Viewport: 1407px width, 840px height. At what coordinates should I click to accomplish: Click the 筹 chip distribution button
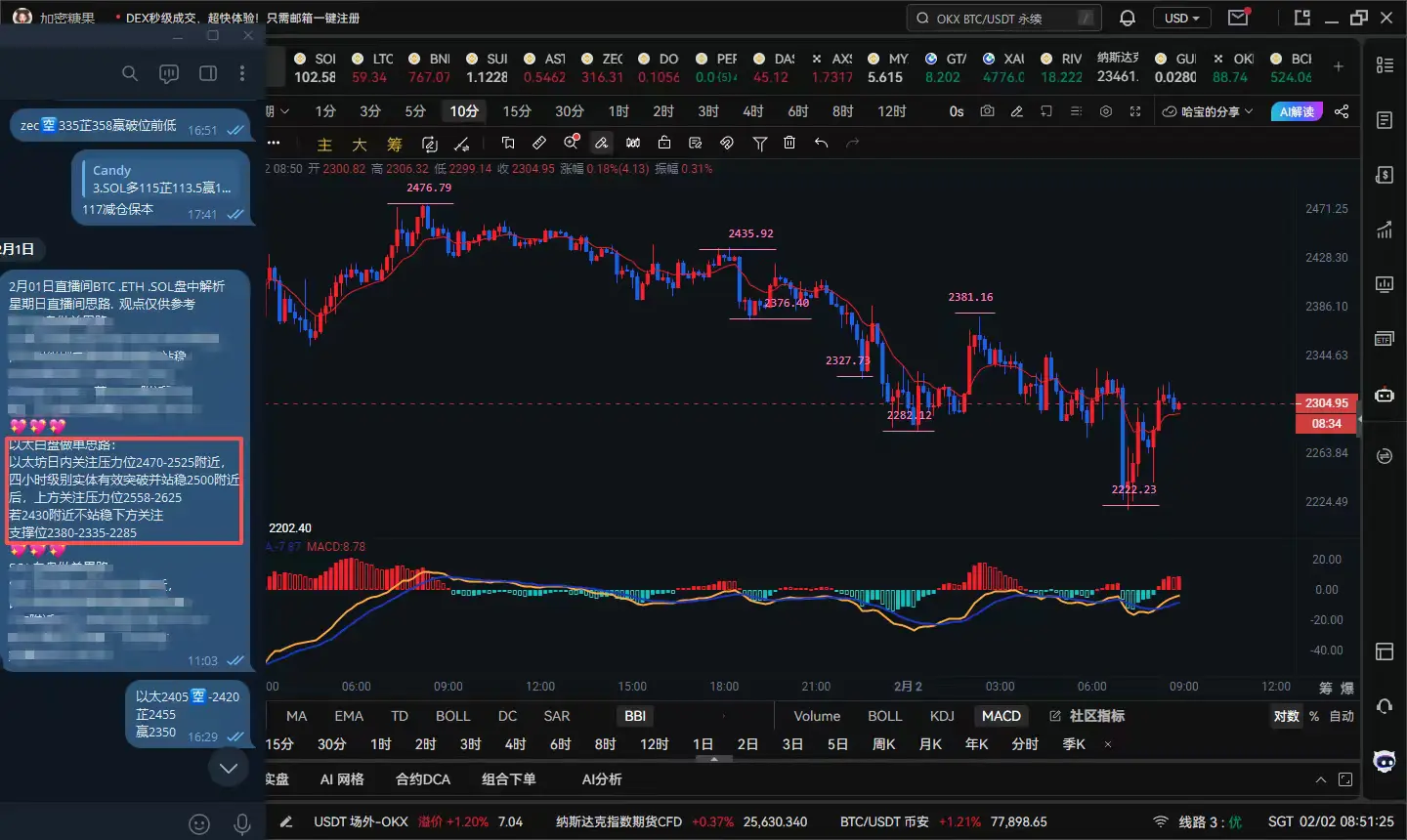click(395, 145)
